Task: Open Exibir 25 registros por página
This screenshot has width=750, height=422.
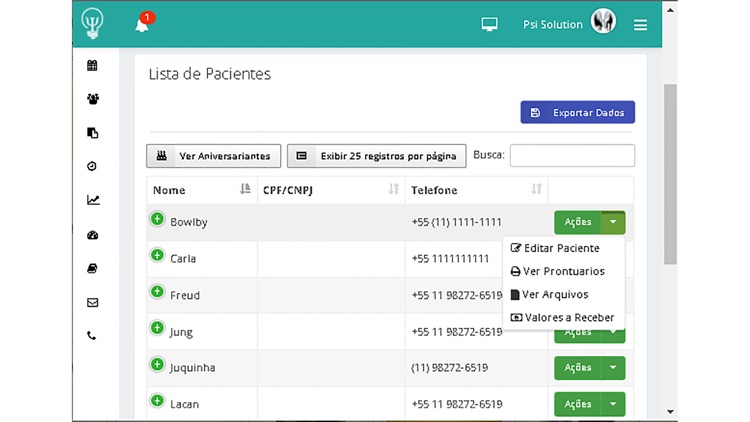Action: (376, 156)
